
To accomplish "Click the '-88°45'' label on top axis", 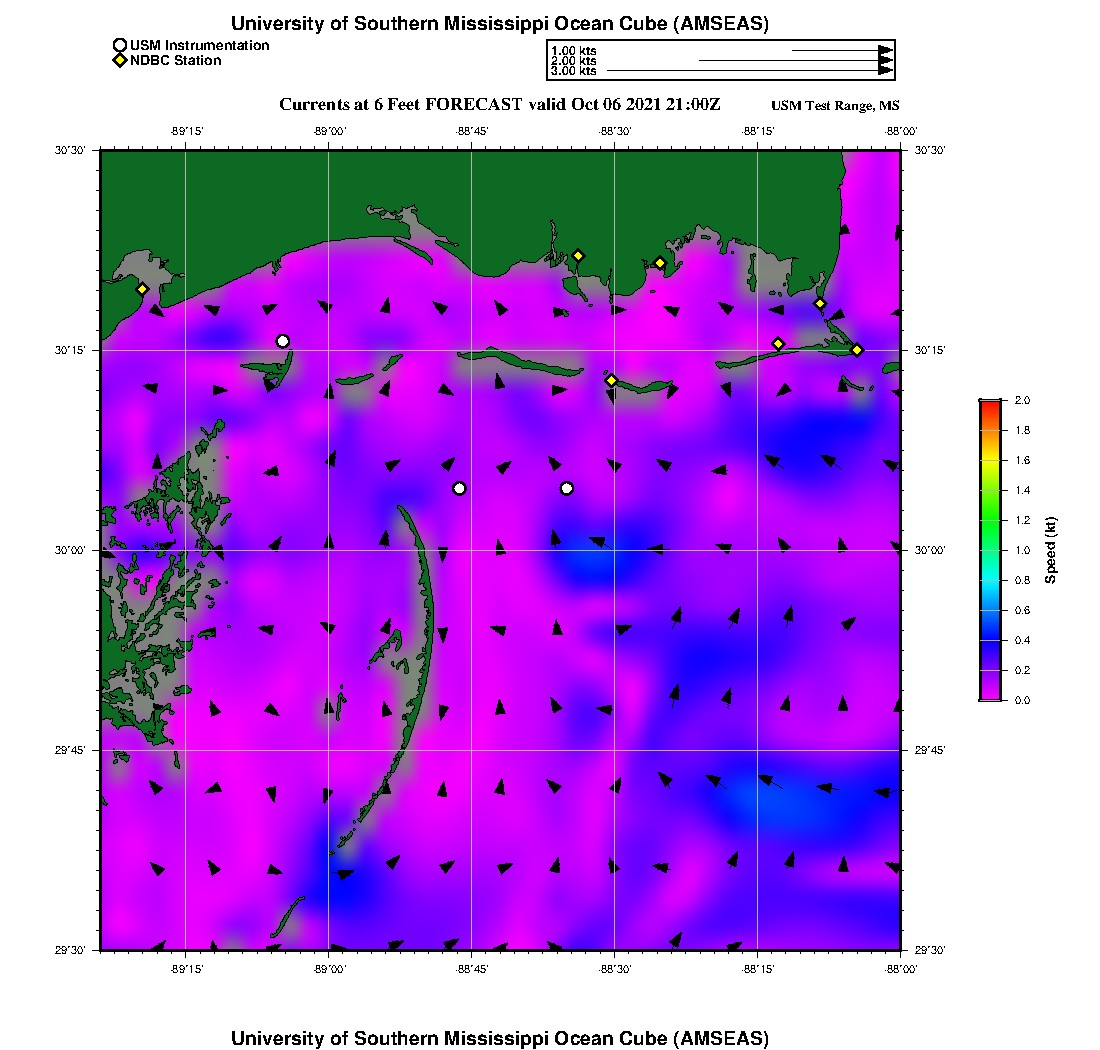I will tap(472, 131).
